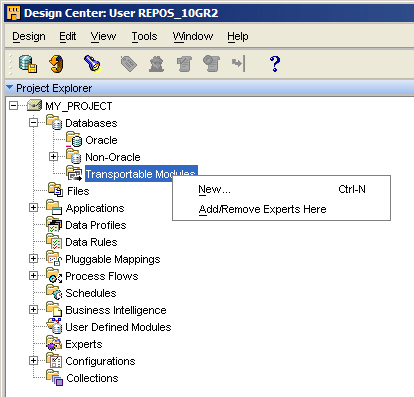Expand the Business Intelligence tree node
The image size is (414, 397).
click(x=33, y=310)
